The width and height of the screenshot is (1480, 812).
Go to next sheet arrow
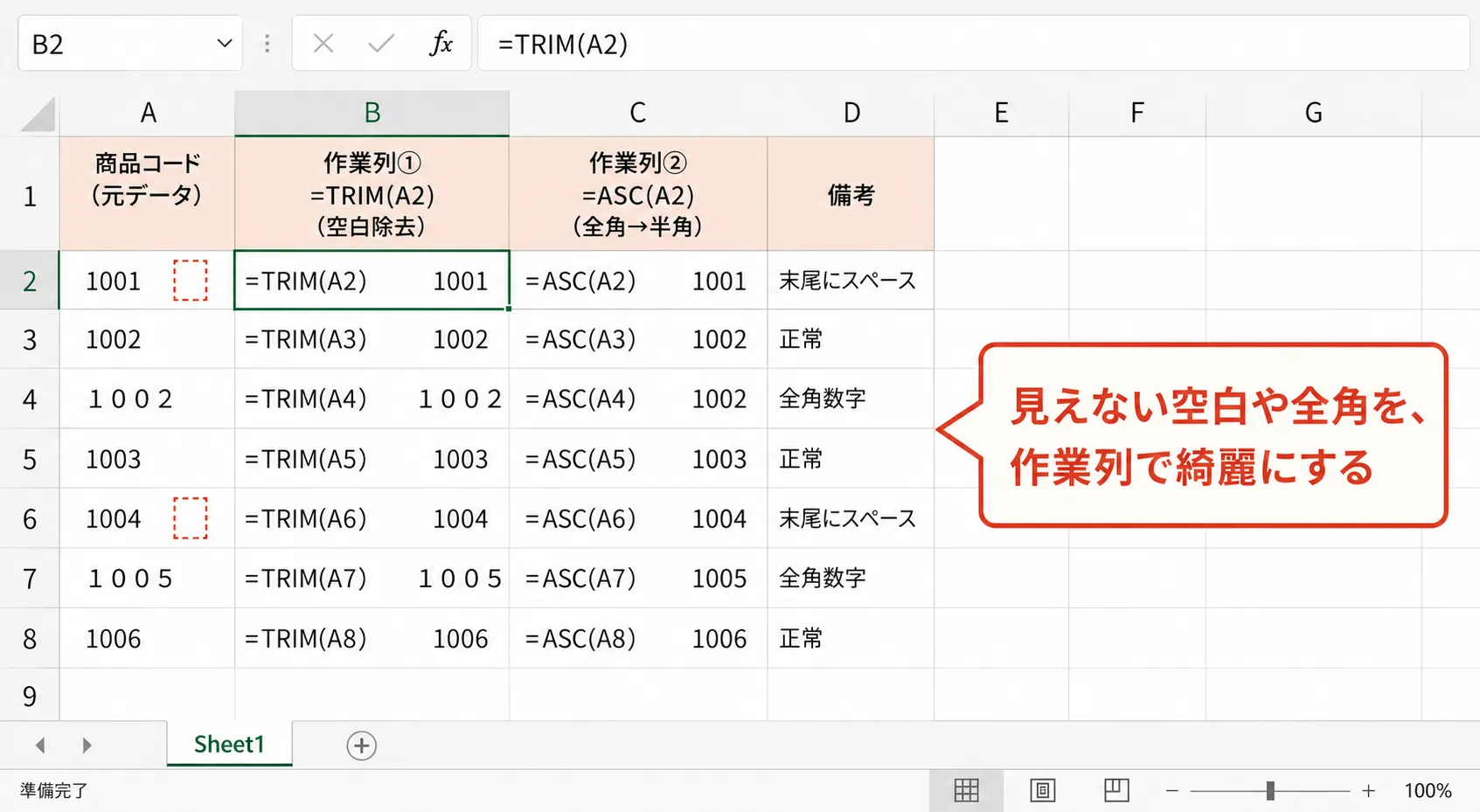(86, 746)
